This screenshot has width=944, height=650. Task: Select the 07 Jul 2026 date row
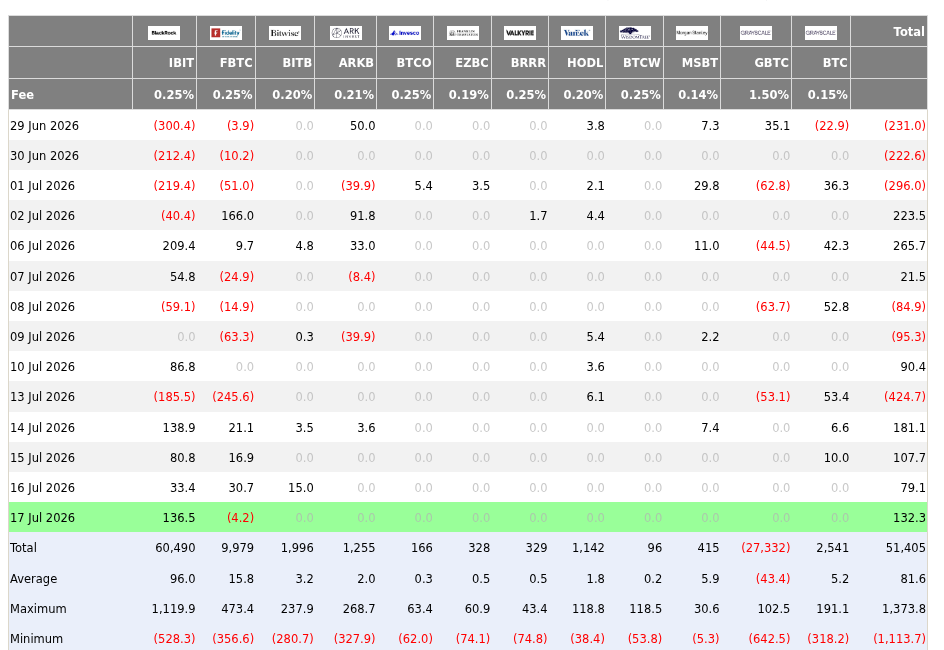point(468,276)
